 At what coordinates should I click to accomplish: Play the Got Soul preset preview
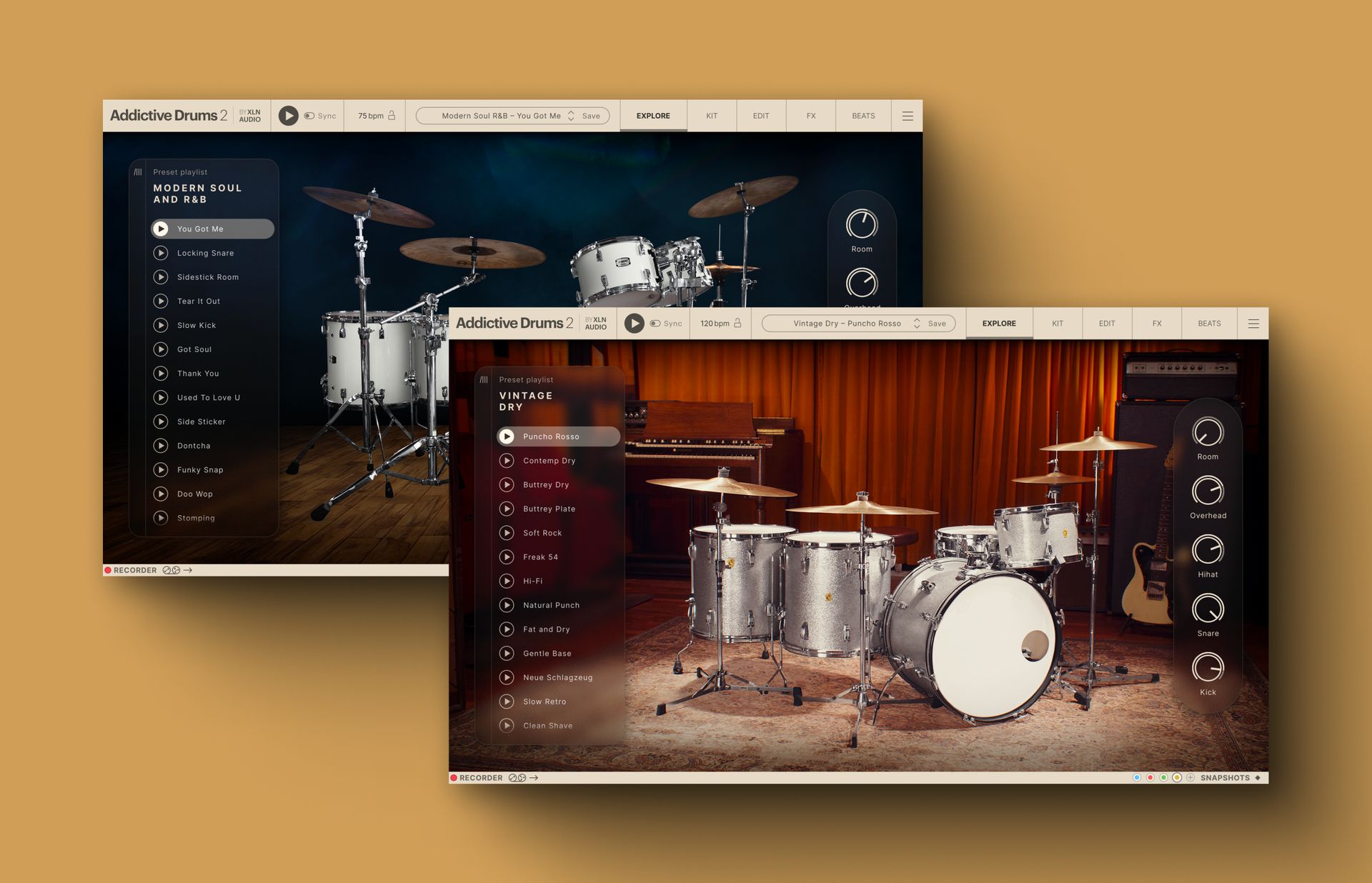click(x=161, y=349)
